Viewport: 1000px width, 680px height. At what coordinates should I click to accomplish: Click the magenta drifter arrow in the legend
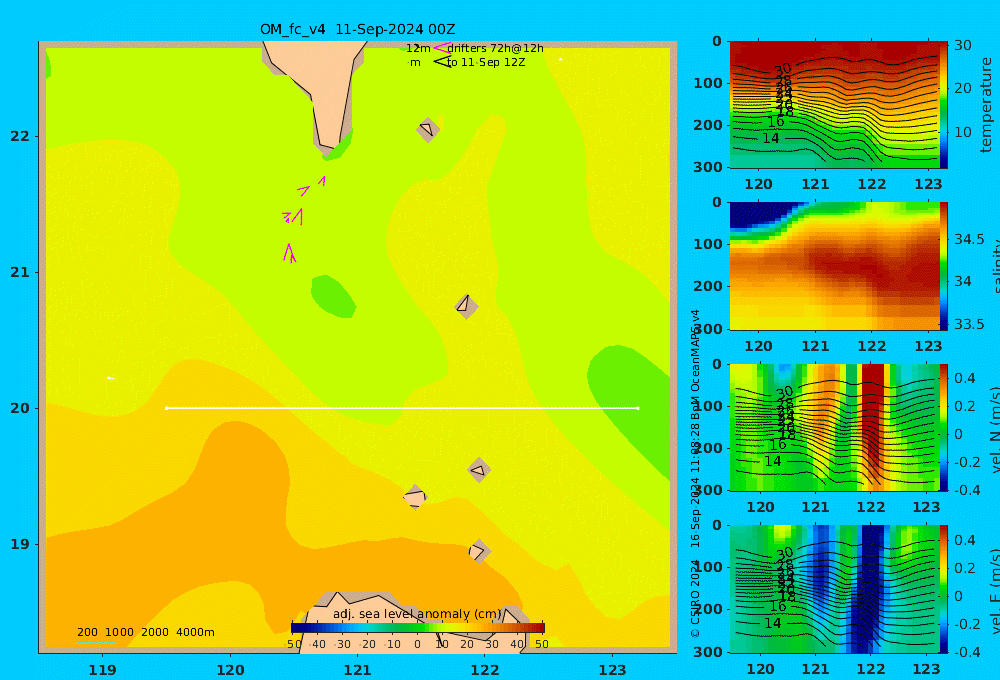click(x=441, y=47)
